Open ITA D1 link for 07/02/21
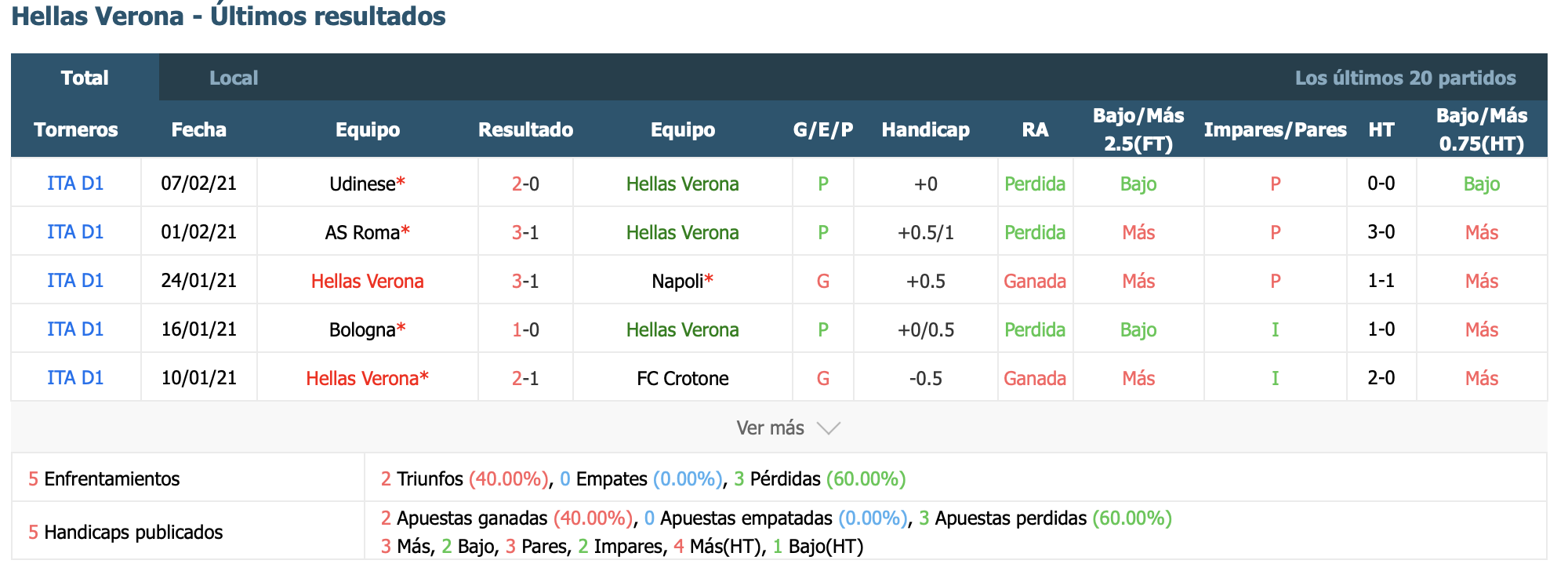Screen dimensions: 1568x571 75,184
